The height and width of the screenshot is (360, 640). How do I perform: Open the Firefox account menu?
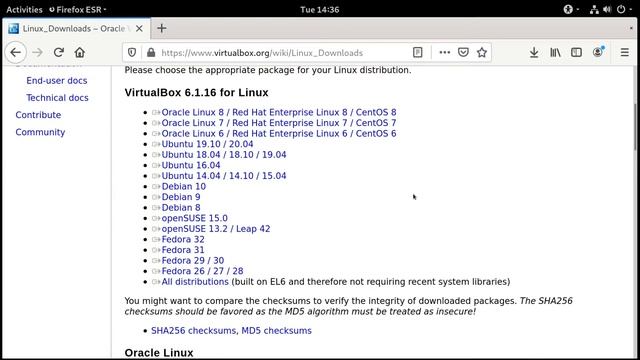coord(598,52)
